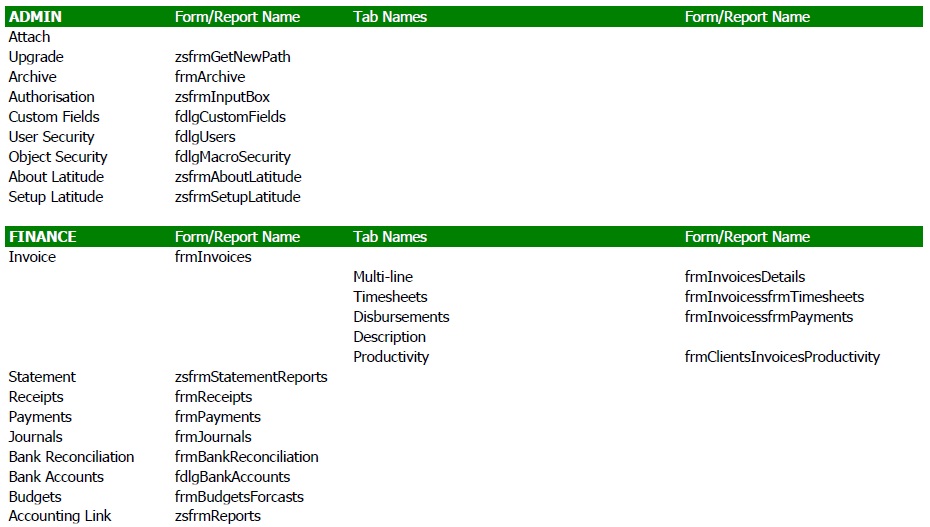Open the Disbursements tab name

pos(401,317)
